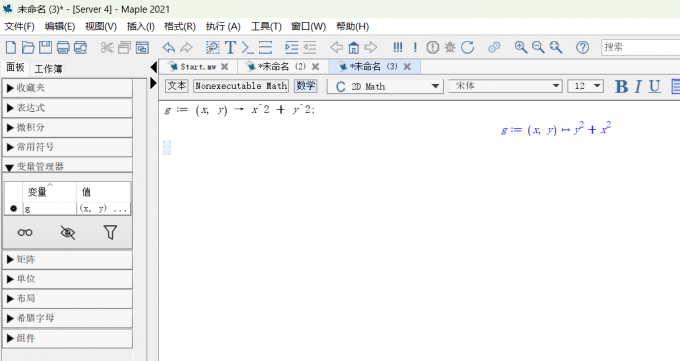Screen dimensions: 680x361
Task: Expand the 组件 palette
Action: coord(67,338)
